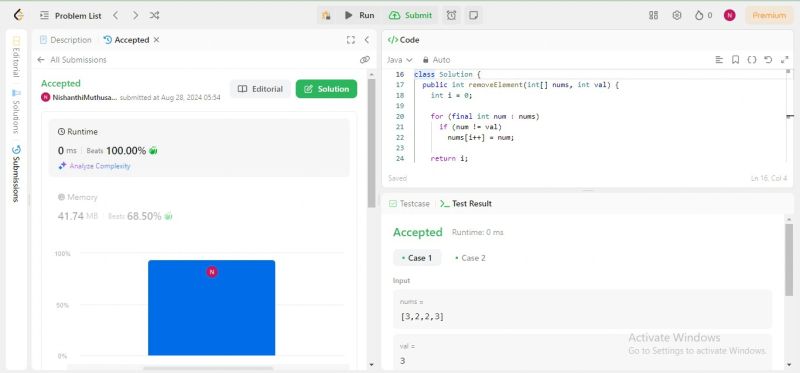Click the green Solution button
This screenshot has width=800, height=373.
tap(327, 89)
